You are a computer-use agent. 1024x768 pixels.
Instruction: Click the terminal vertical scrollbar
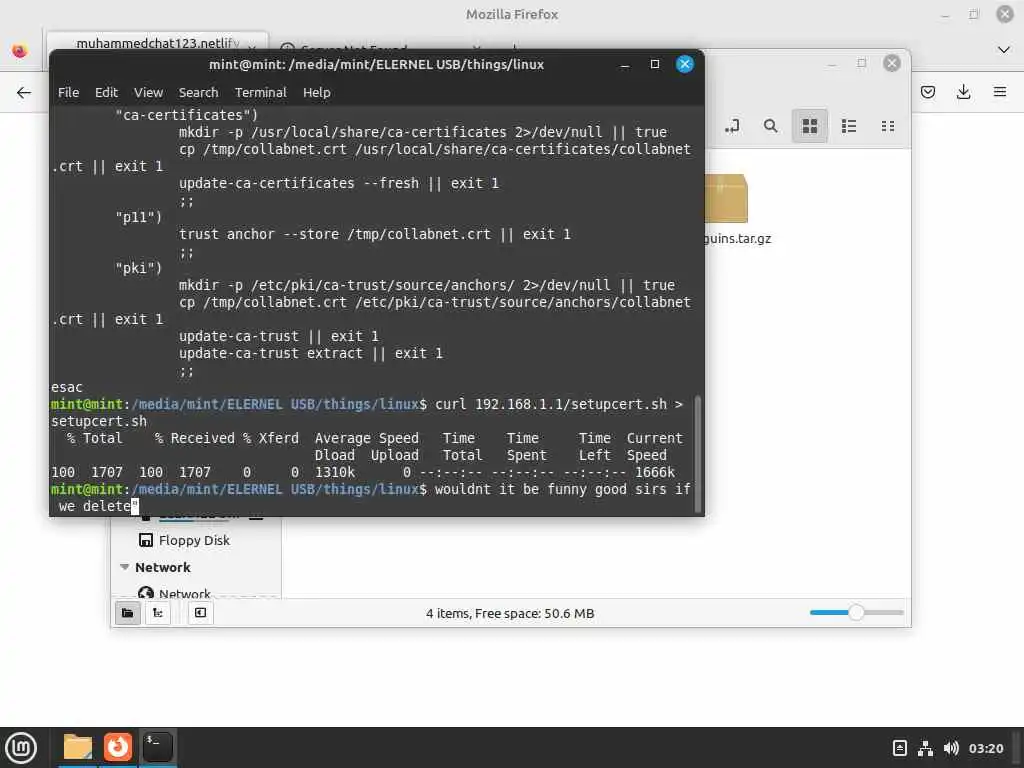click(x=697, y=453)
